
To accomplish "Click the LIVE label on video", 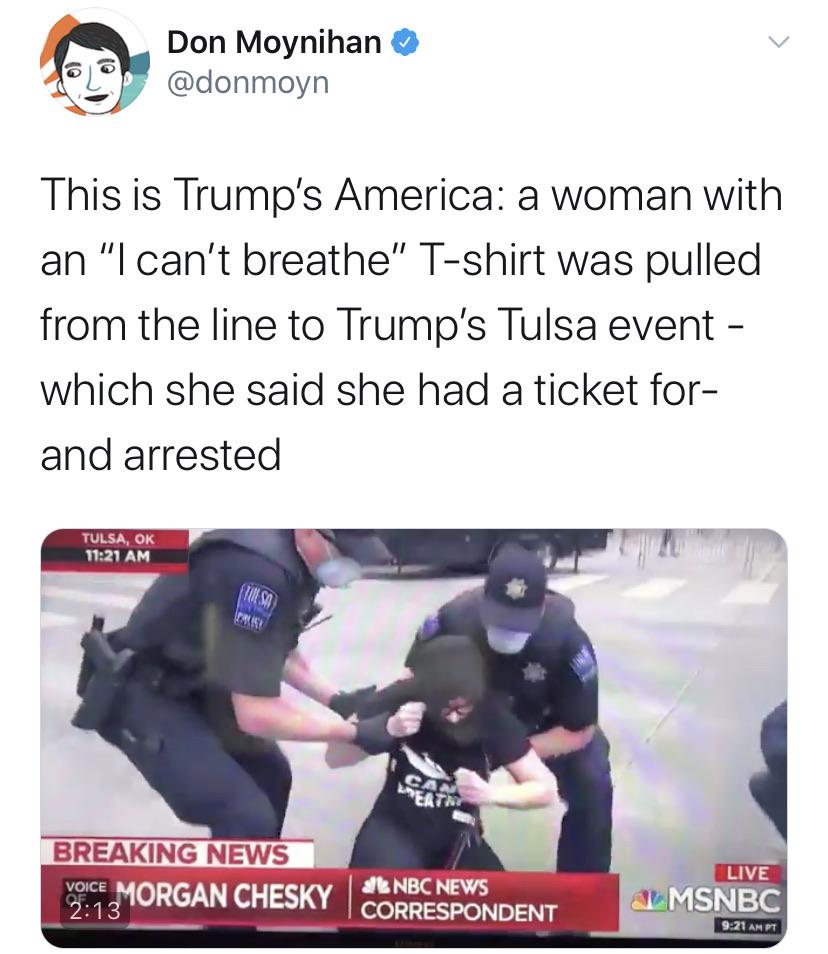I will coord(747,873).
